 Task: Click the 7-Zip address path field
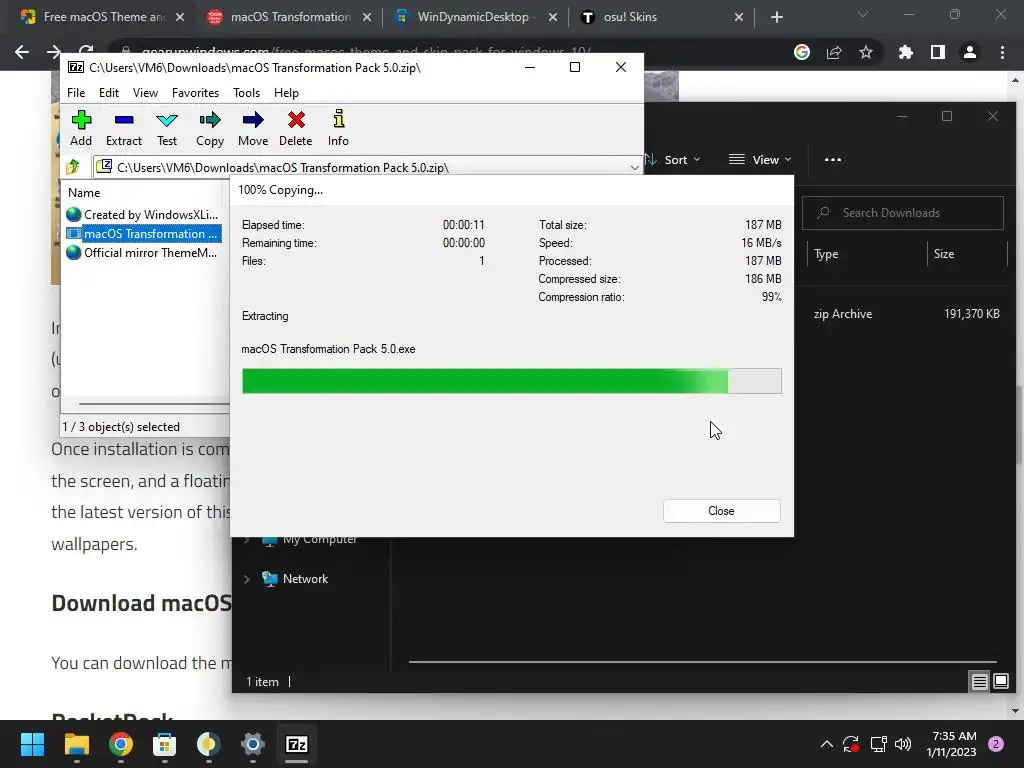pyautogui.click(x=368, y=168)
